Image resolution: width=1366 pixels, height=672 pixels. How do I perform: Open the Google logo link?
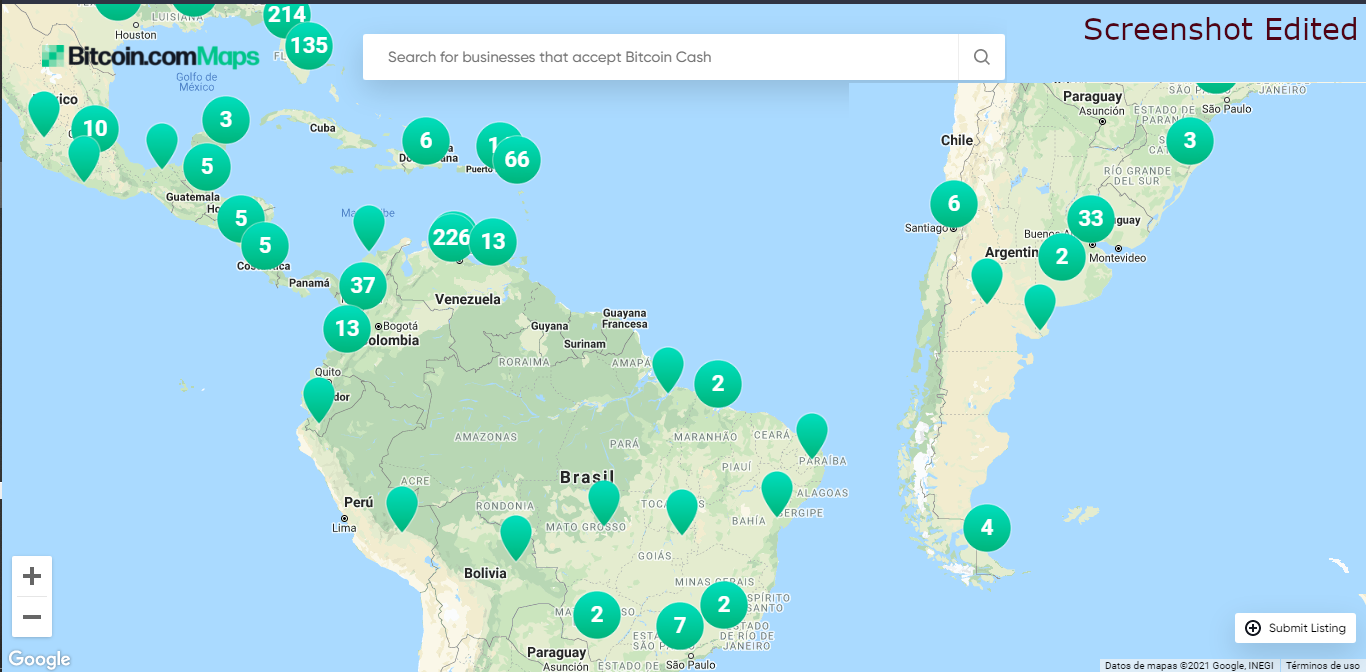pyautogui.click(x=39, y=659)
